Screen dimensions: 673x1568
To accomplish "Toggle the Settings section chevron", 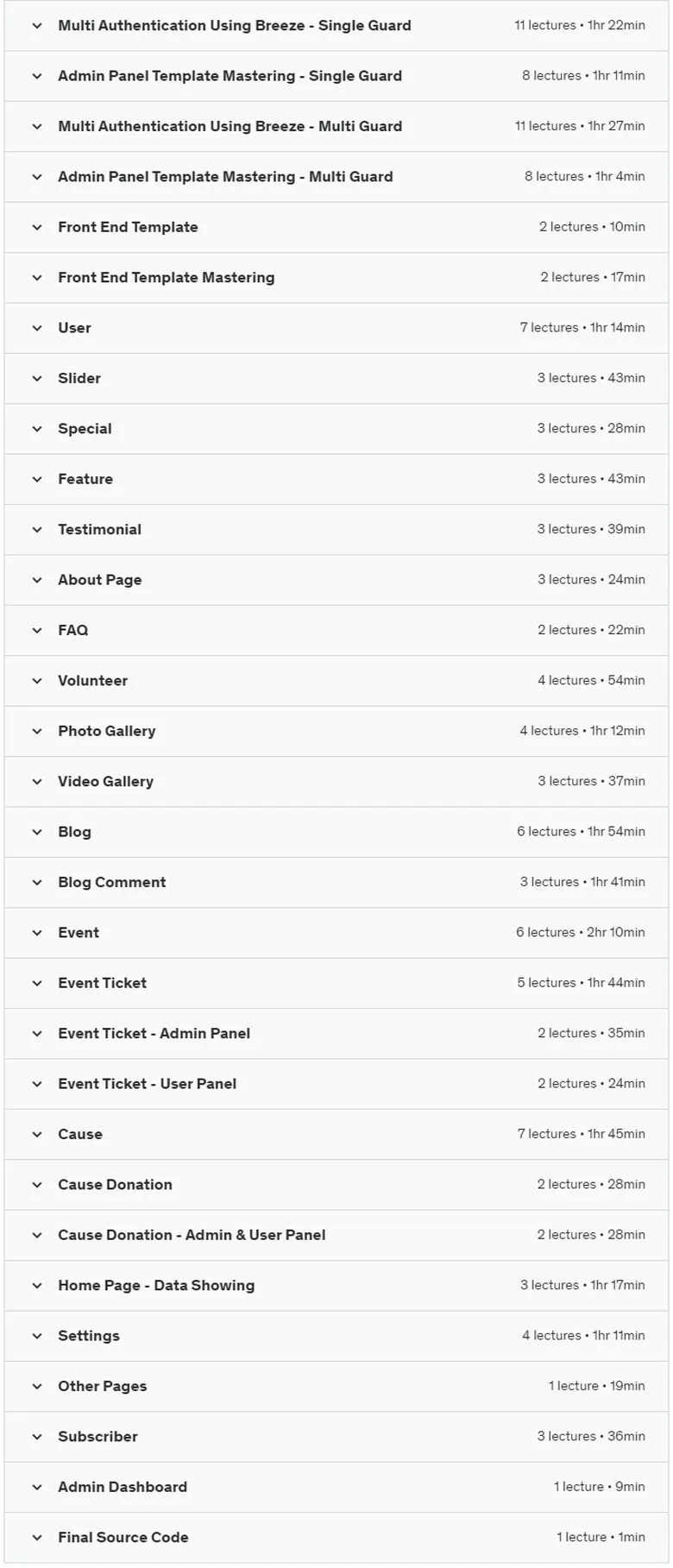I will point(37,1336).
